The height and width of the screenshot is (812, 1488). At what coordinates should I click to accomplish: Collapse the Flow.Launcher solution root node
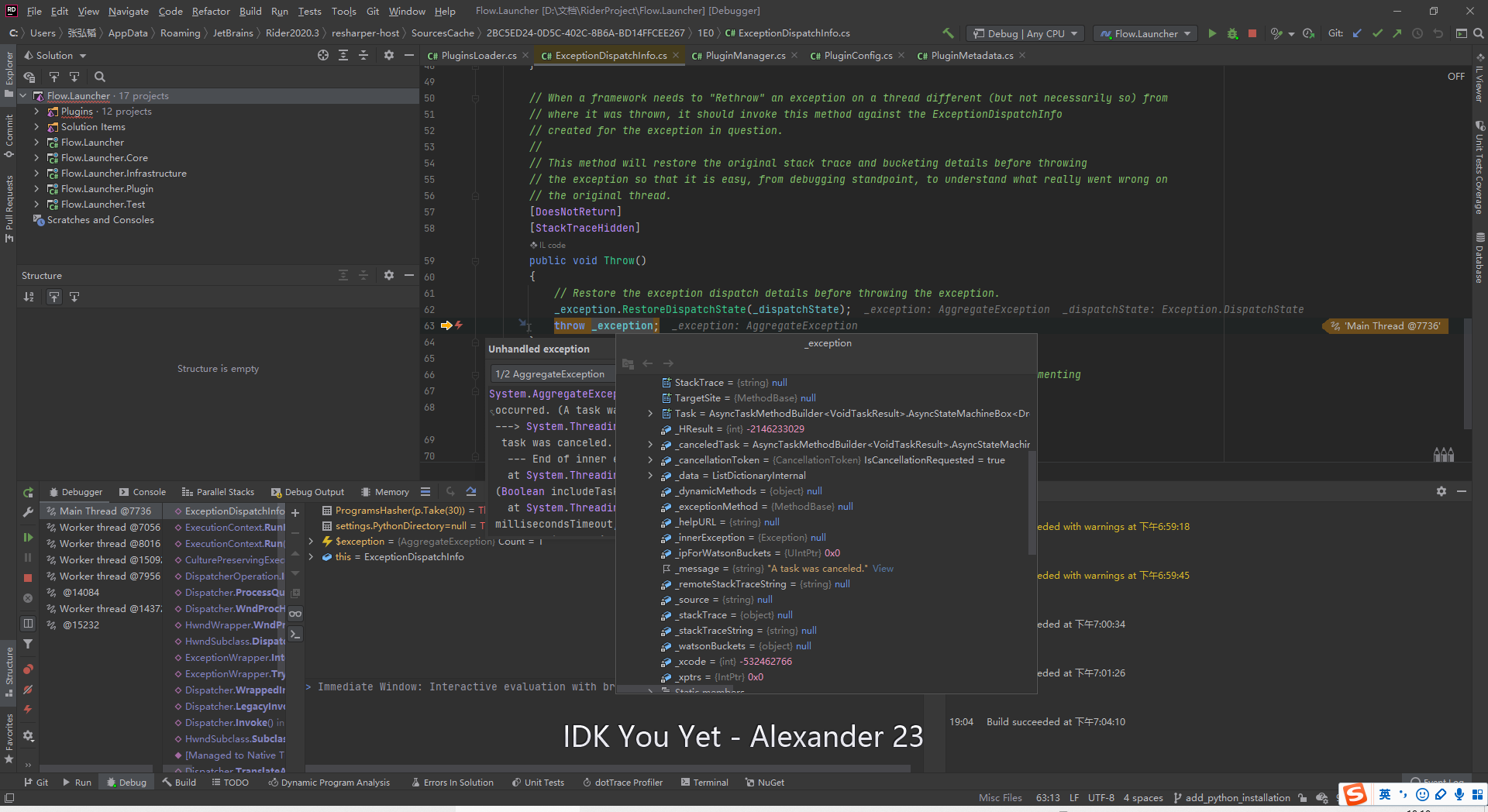[23, 96]
